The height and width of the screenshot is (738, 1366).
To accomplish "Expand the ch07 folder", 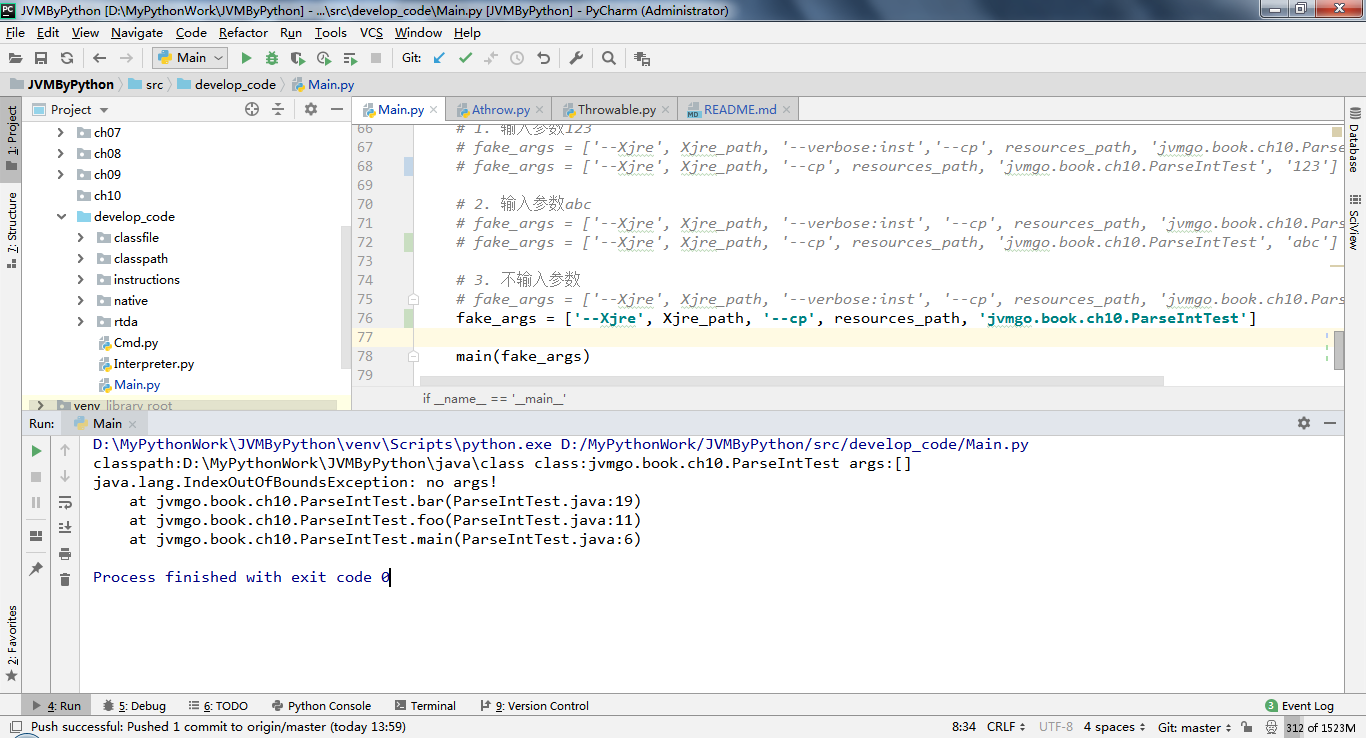I will tap(60, 132).
